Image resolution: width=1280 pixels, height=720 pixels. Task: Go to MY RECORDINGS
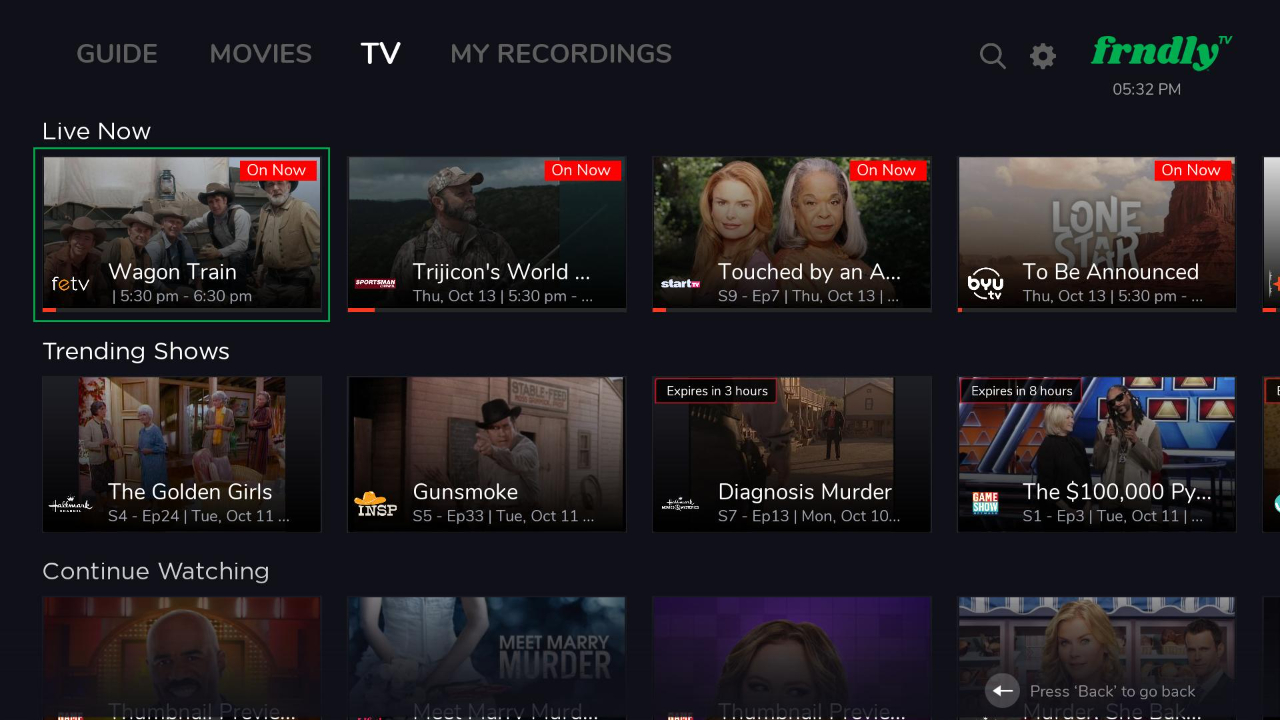560,54
